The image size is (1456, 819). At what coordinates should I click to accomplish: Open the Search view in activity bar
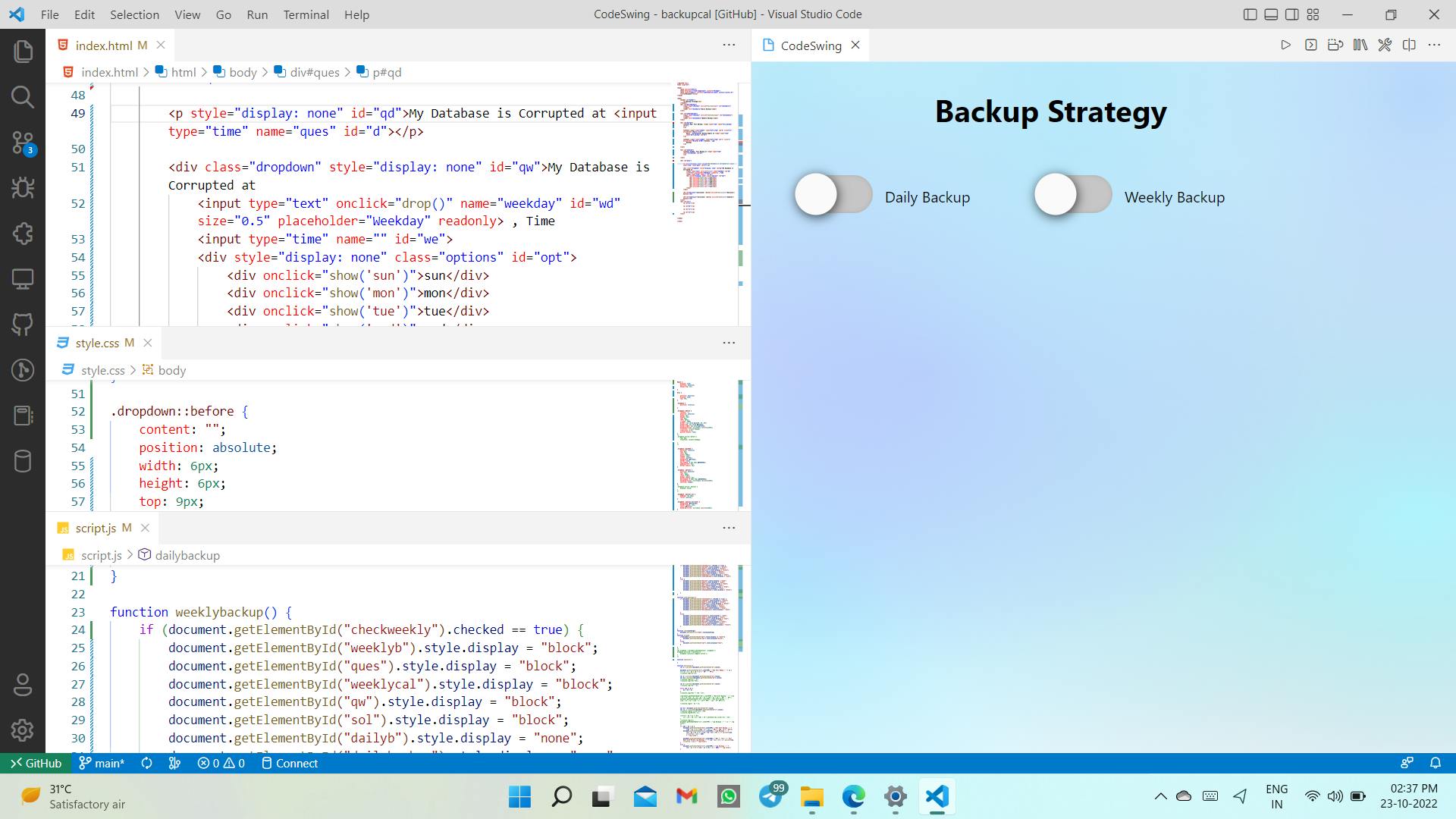23,97
